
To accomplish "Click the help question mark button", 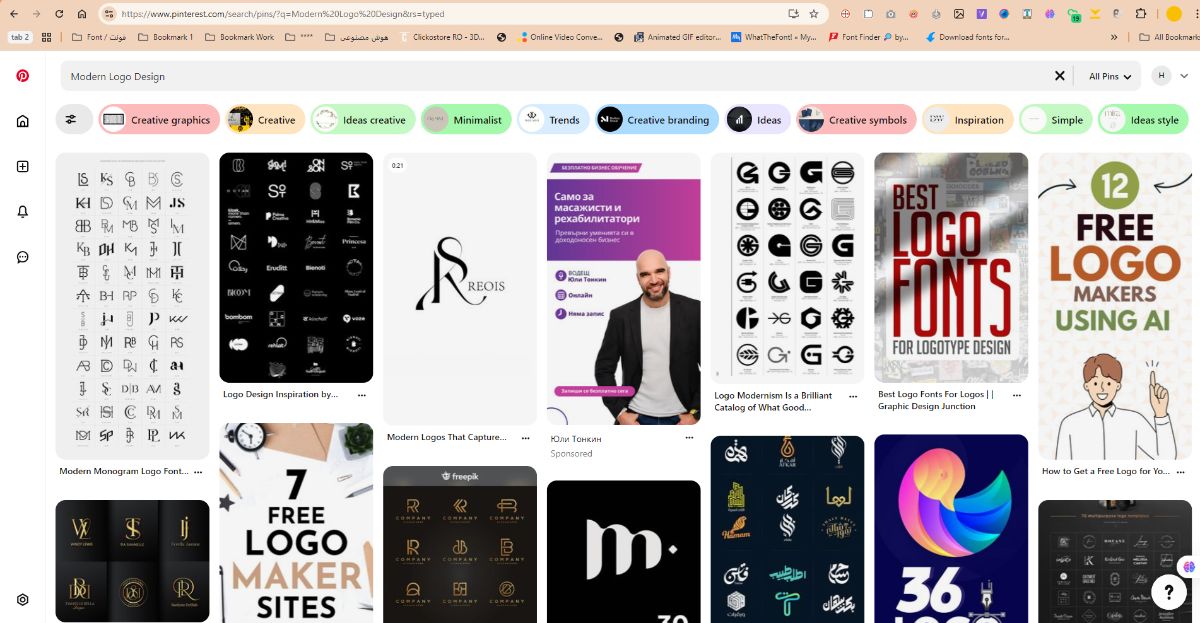I will click(1168, 589).
